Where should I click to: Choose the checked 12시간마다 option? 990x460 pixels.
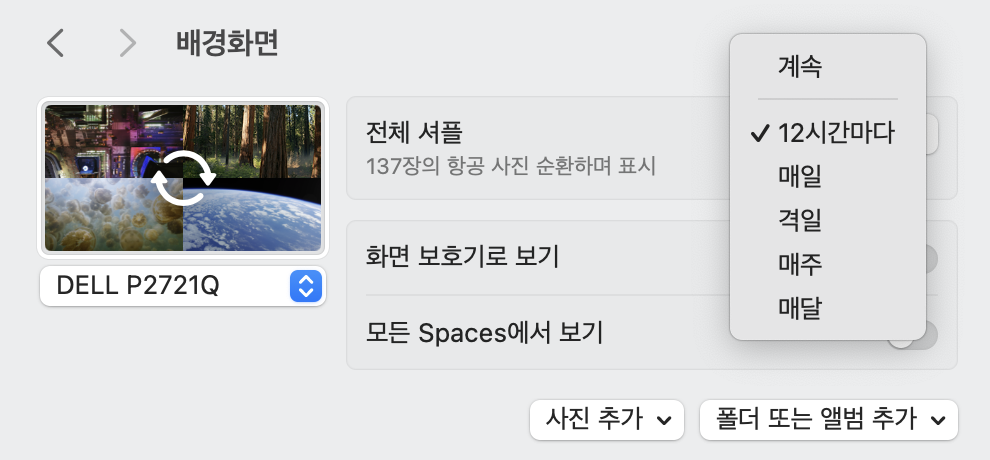836,133
